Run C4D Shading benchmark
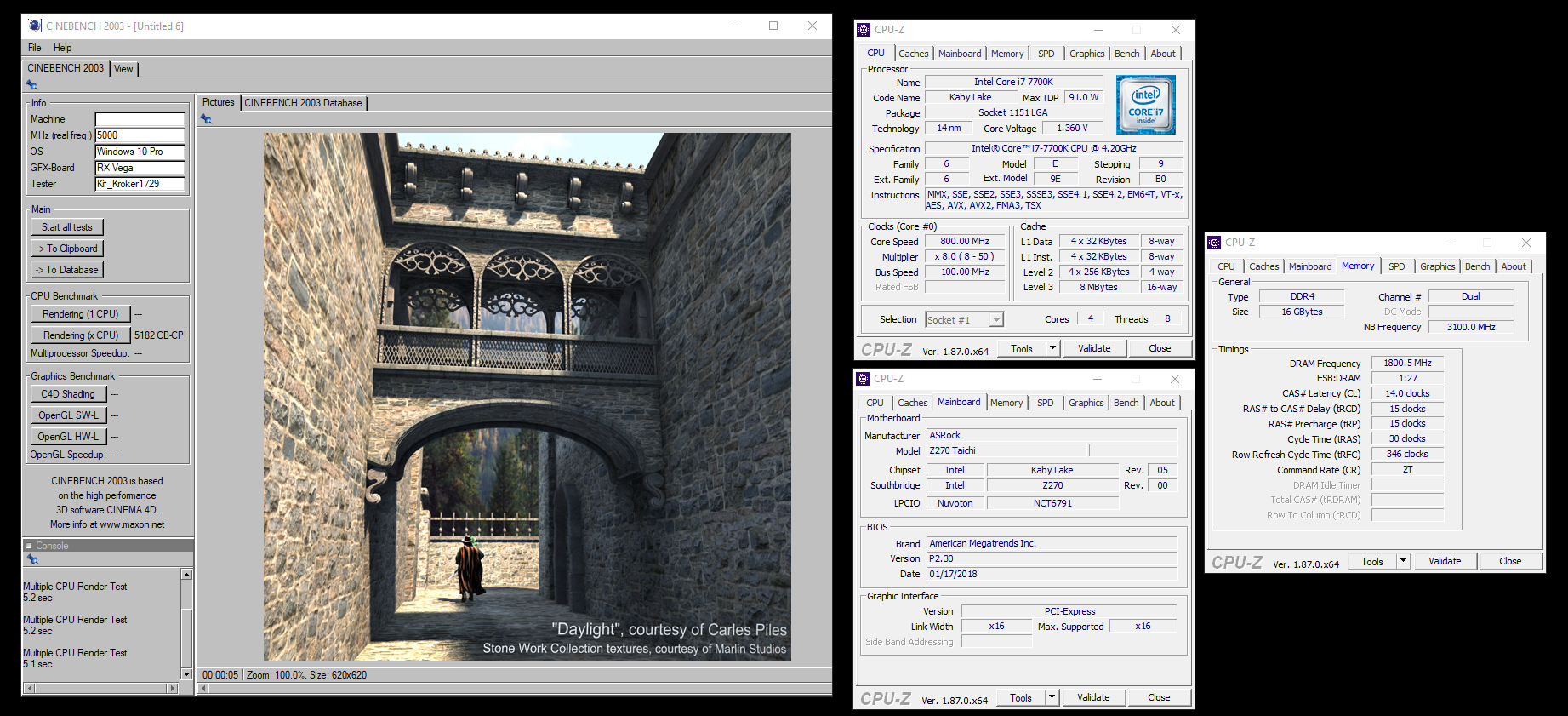 click(x=69, y=394)
